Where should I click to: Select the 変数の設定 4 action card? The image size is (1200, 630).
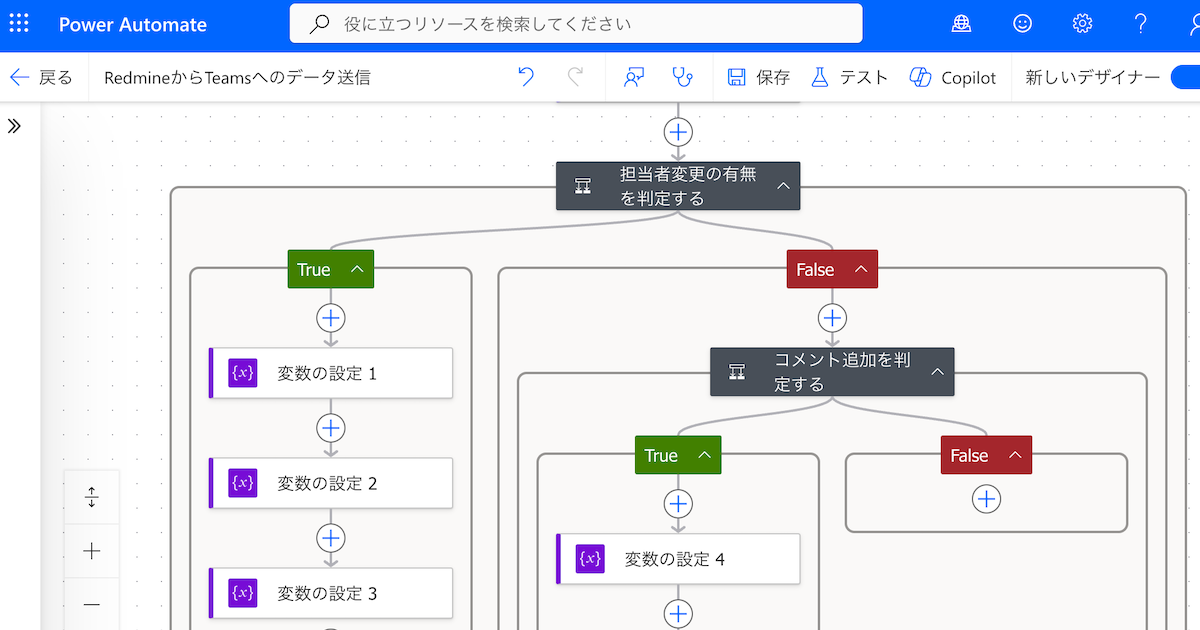click(x=678, y=559)
